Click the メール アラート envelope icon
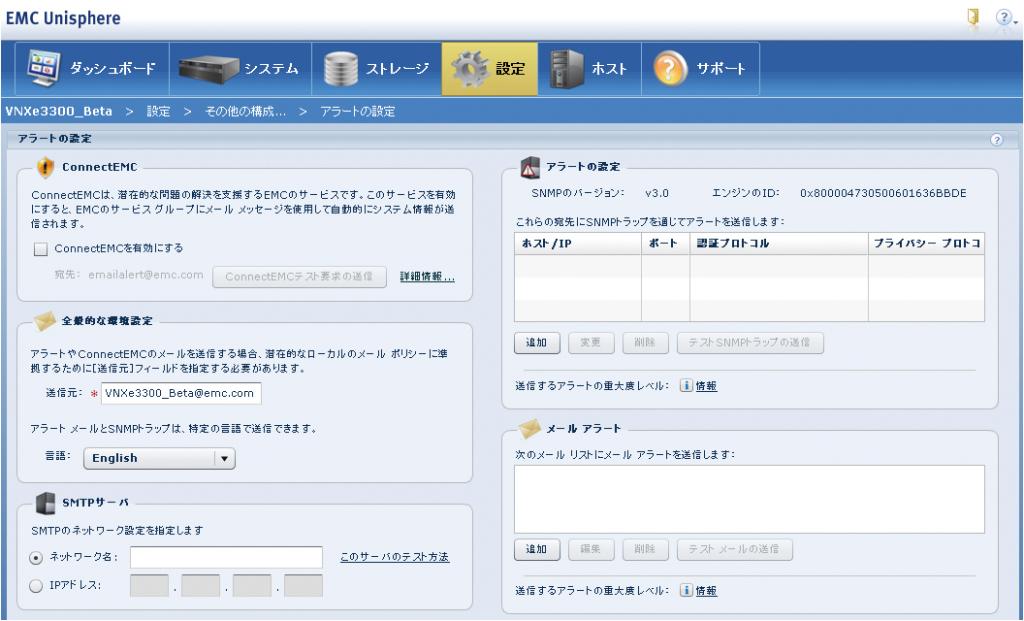Image resolution: width=1024 pixels, height=621 pixels. 530,428
